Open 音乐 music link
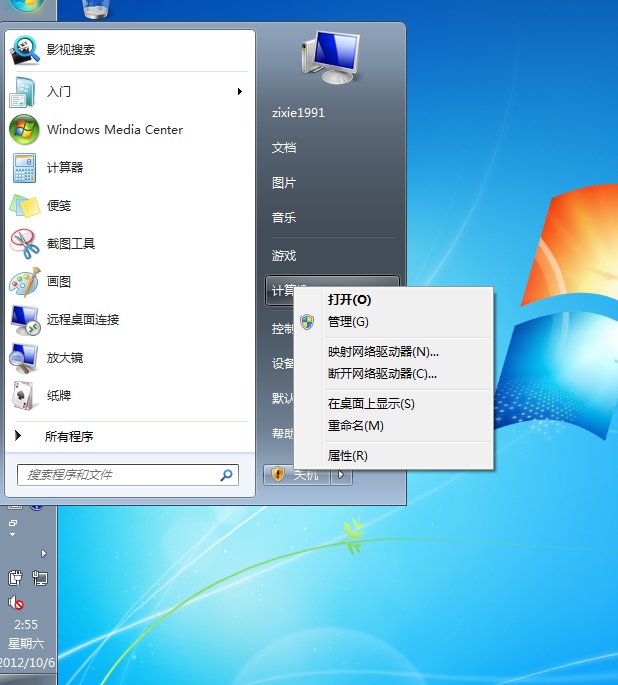This screenshot has height=685, width=618. [284, 218]
